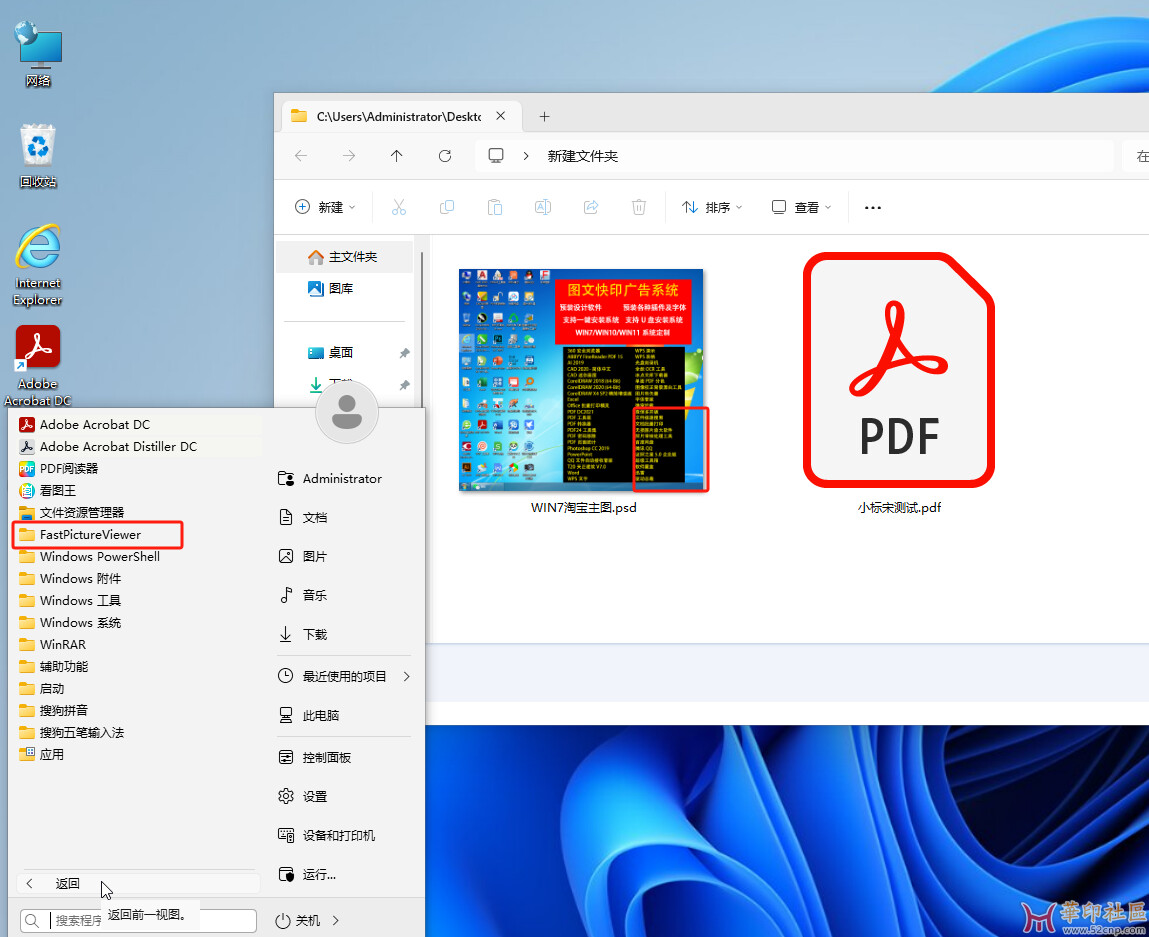
Task: Select 主文件夹 in the navigation pane
Action: click(x=344, y=256)
